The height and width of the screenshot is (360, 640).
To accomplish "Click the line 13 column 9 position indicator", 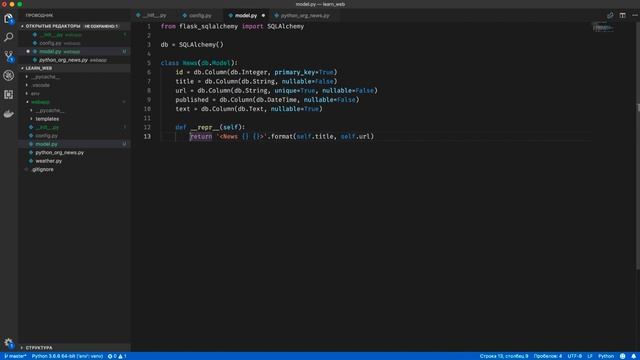I will click(x=504, y=356).
